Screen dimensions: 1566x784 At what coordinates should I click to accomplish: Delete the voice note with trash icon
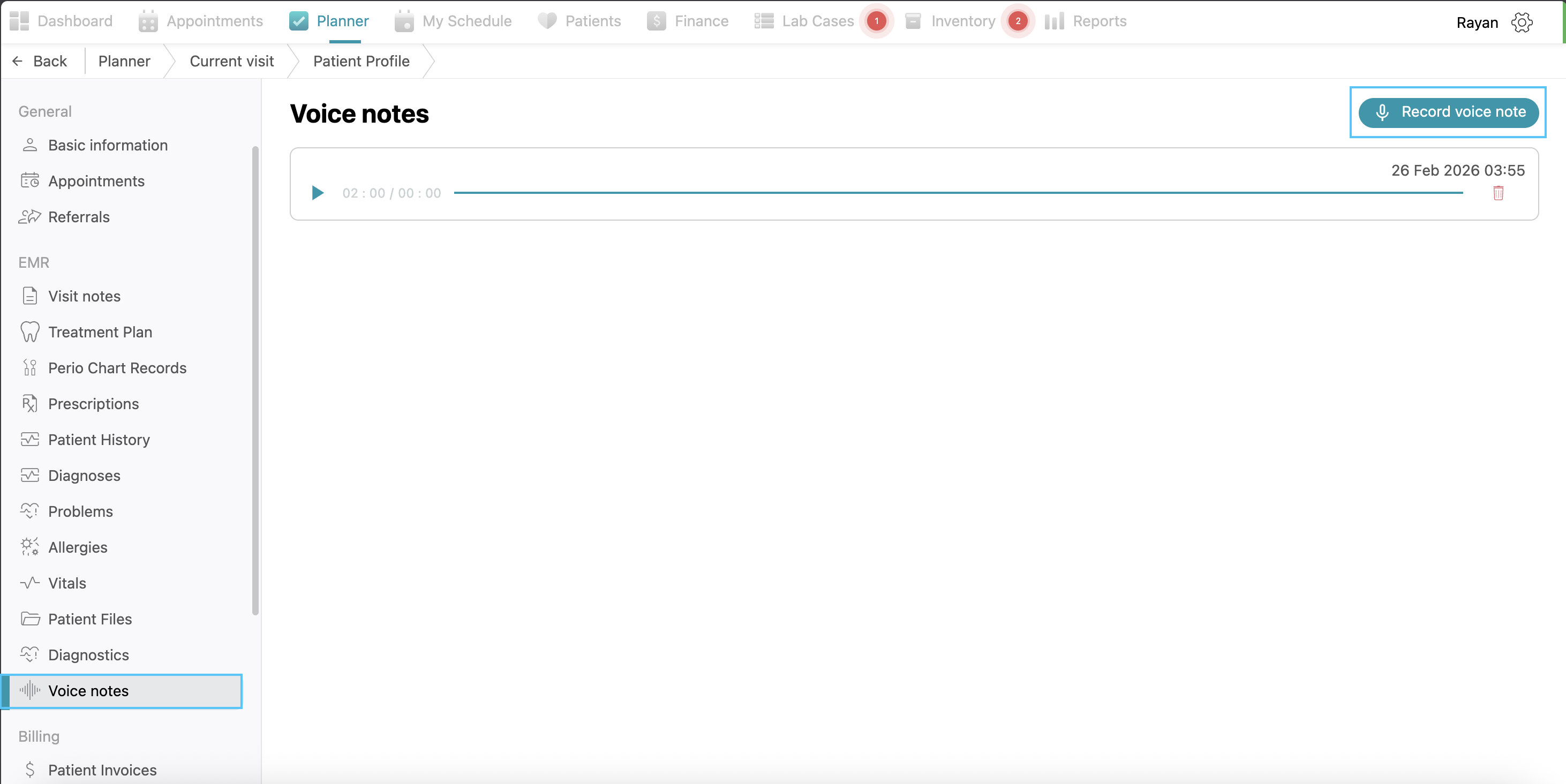coord(1498,193)
